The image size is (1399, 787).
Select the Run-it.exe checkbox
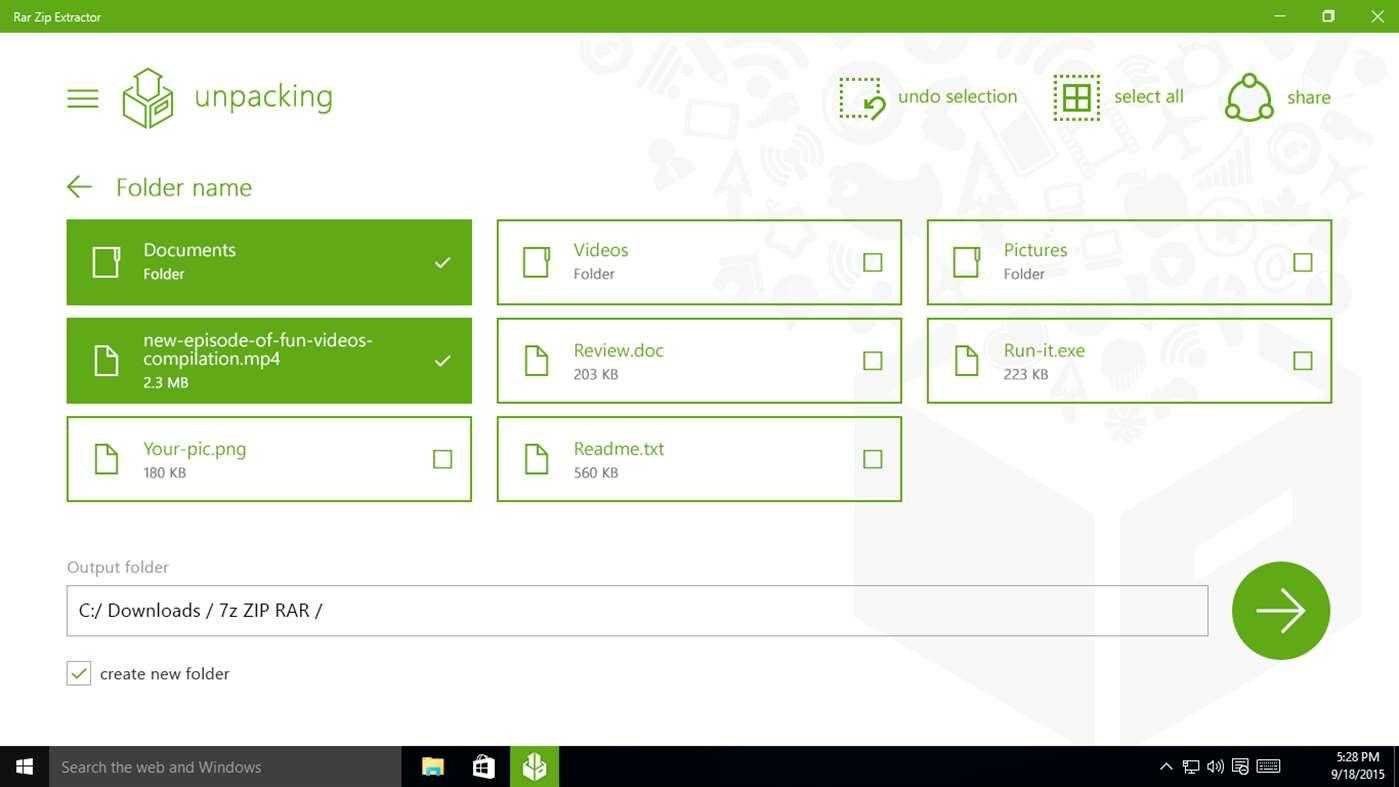point(1302,361)
